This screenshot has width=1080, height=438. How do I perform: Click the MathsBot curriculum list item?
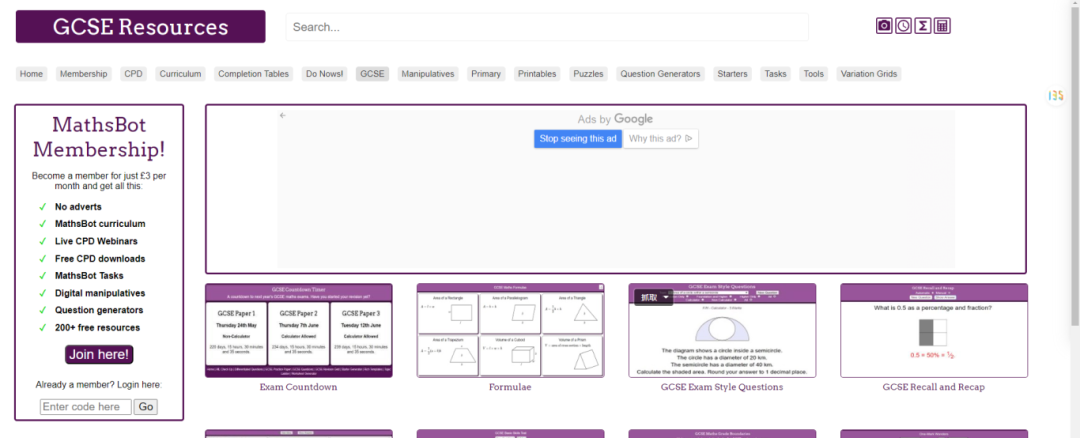pos(100,224)
